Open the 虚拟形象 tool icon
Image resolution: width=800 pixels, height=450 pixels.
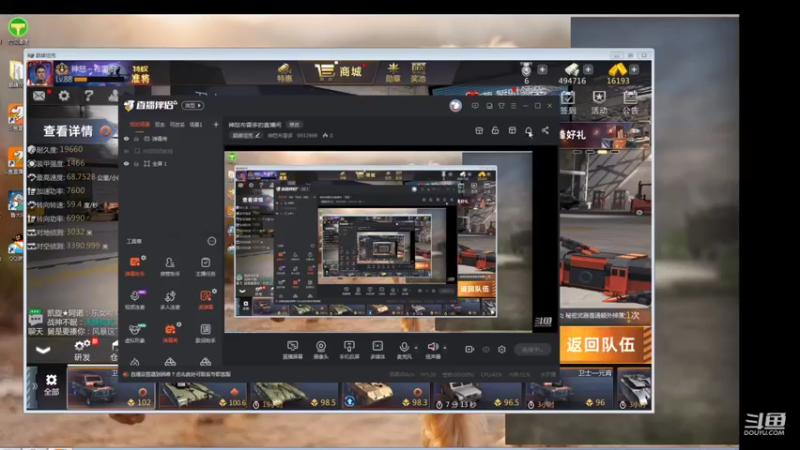coord(135,333)
